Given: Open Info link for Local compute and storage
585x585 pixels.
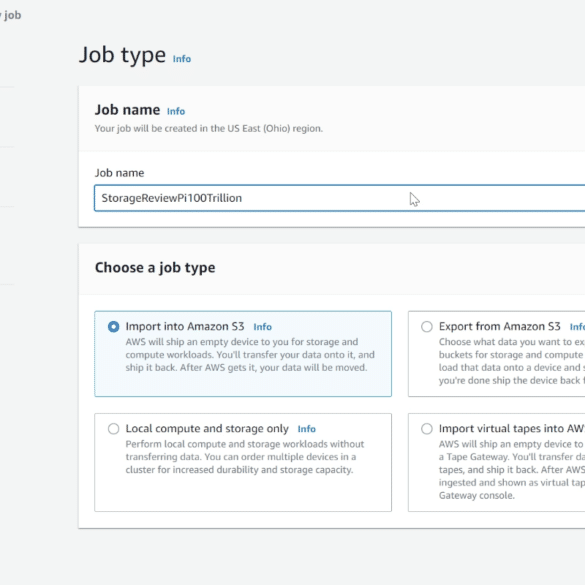Looking at the screenshot, I should pos(307,429).
